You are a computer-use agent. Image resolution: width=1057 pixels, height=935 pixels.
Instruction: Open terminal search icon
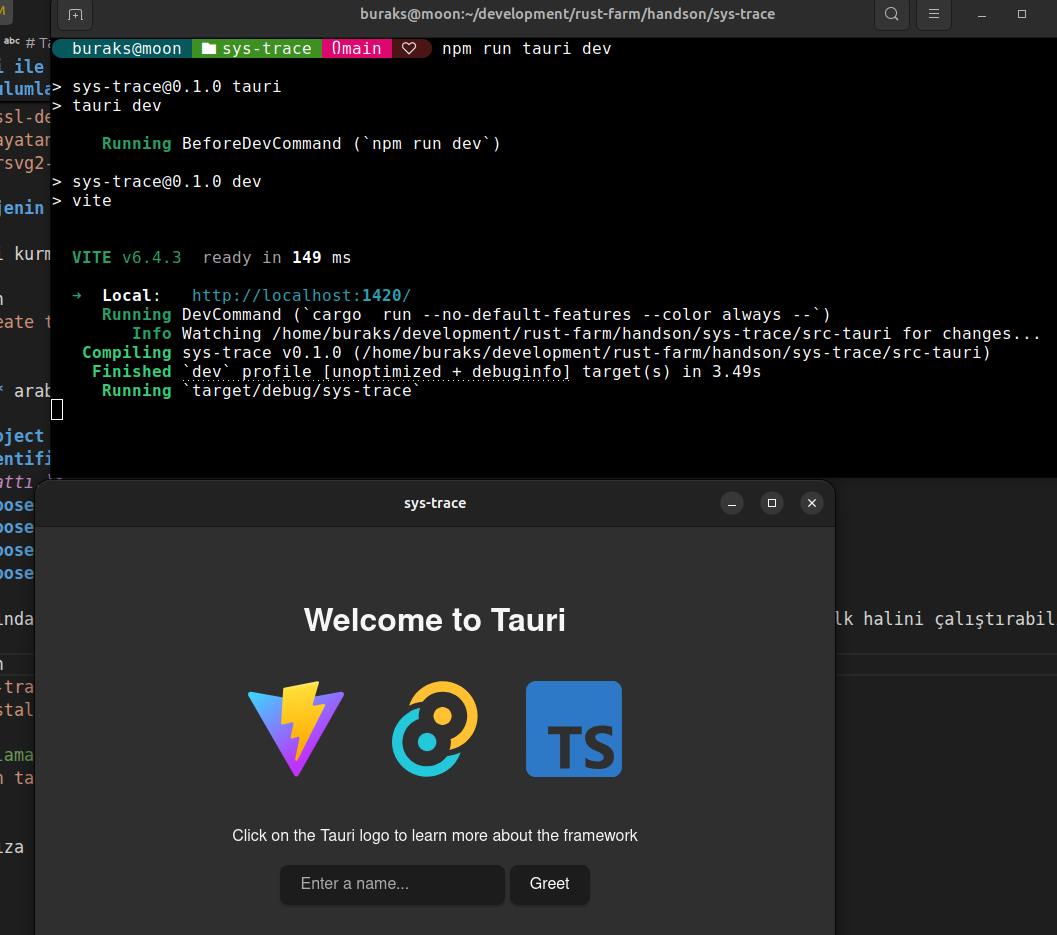(891, 14)
